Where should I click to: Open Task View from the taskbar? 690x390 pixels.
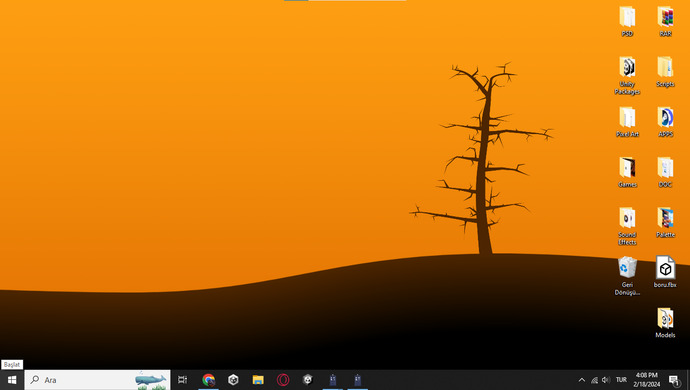coord(183,380)
